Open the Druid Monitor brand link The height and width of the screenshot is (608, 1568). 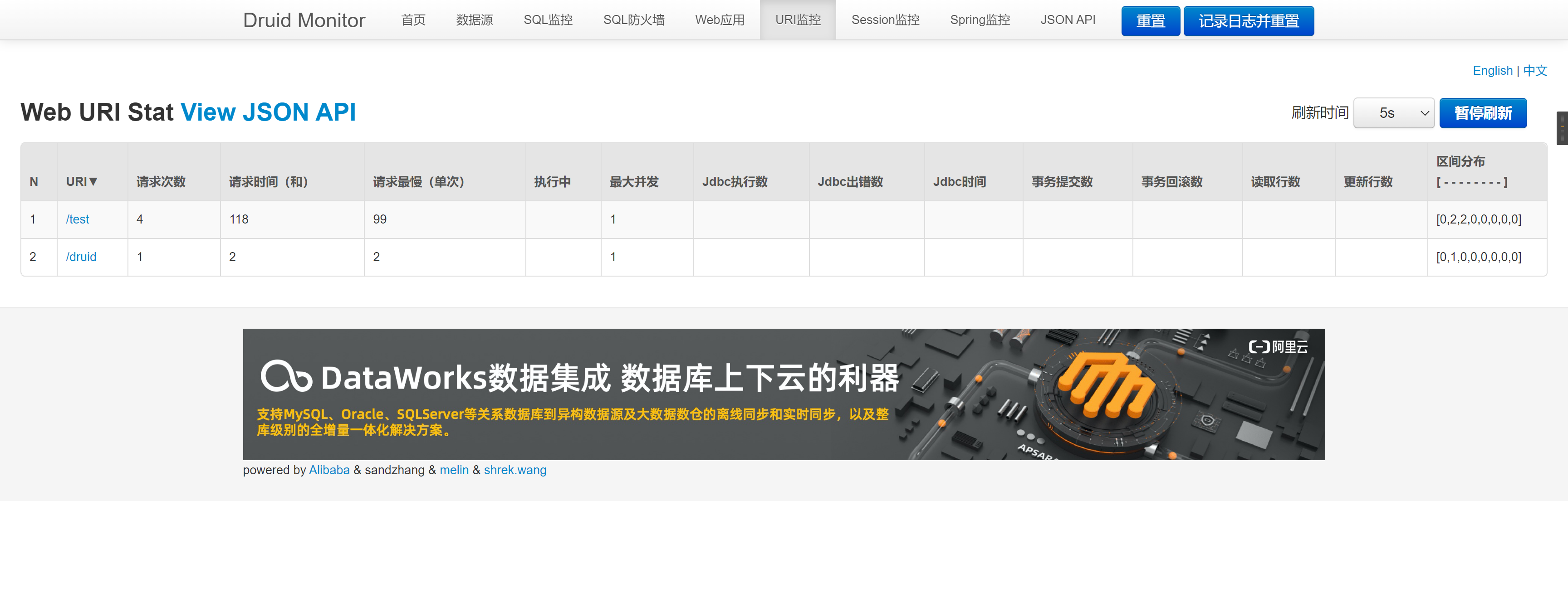pyautogui.click(x=304, y=20)
